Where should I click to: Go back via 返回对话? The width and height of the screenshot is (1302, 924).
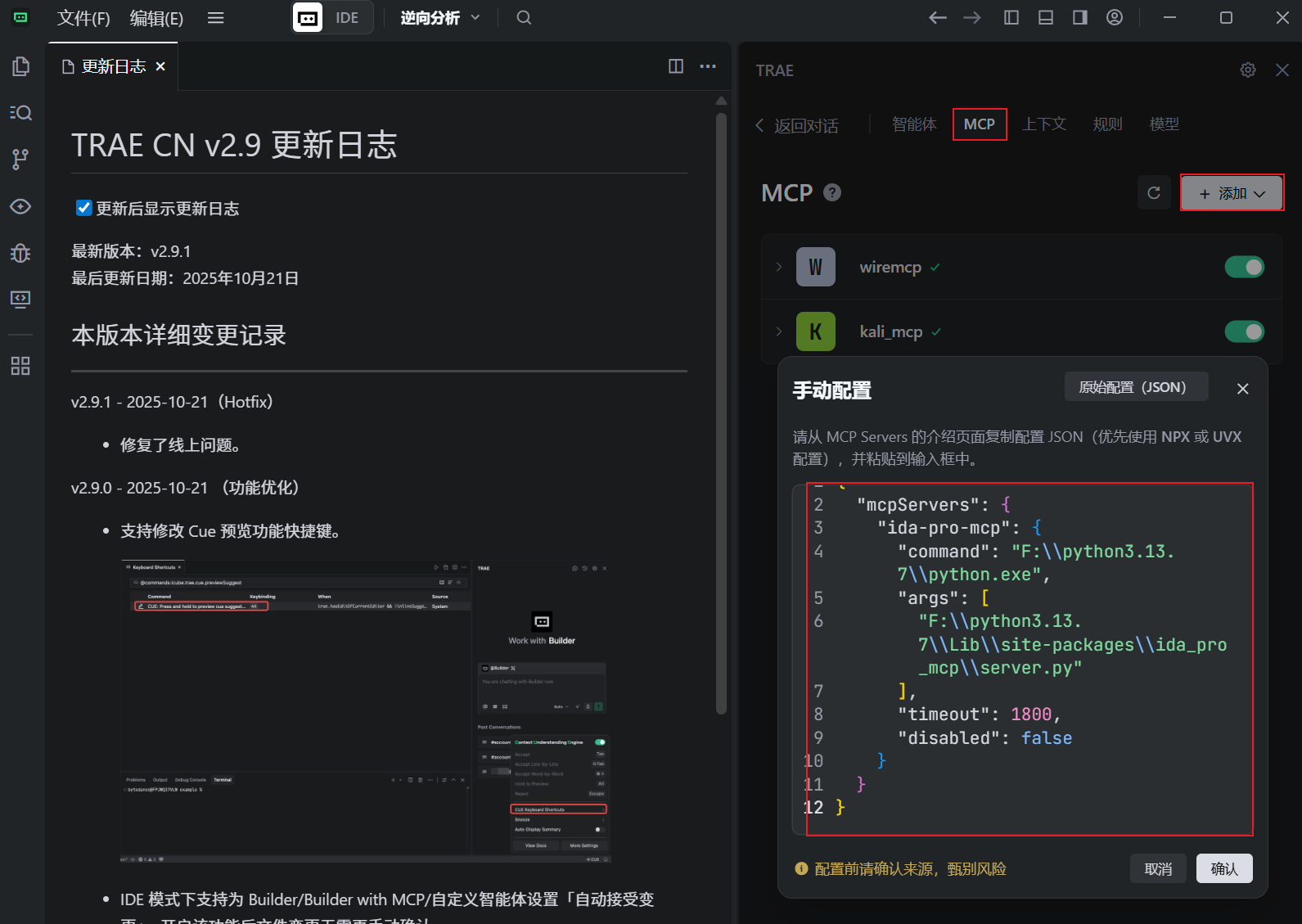[797, 125]
